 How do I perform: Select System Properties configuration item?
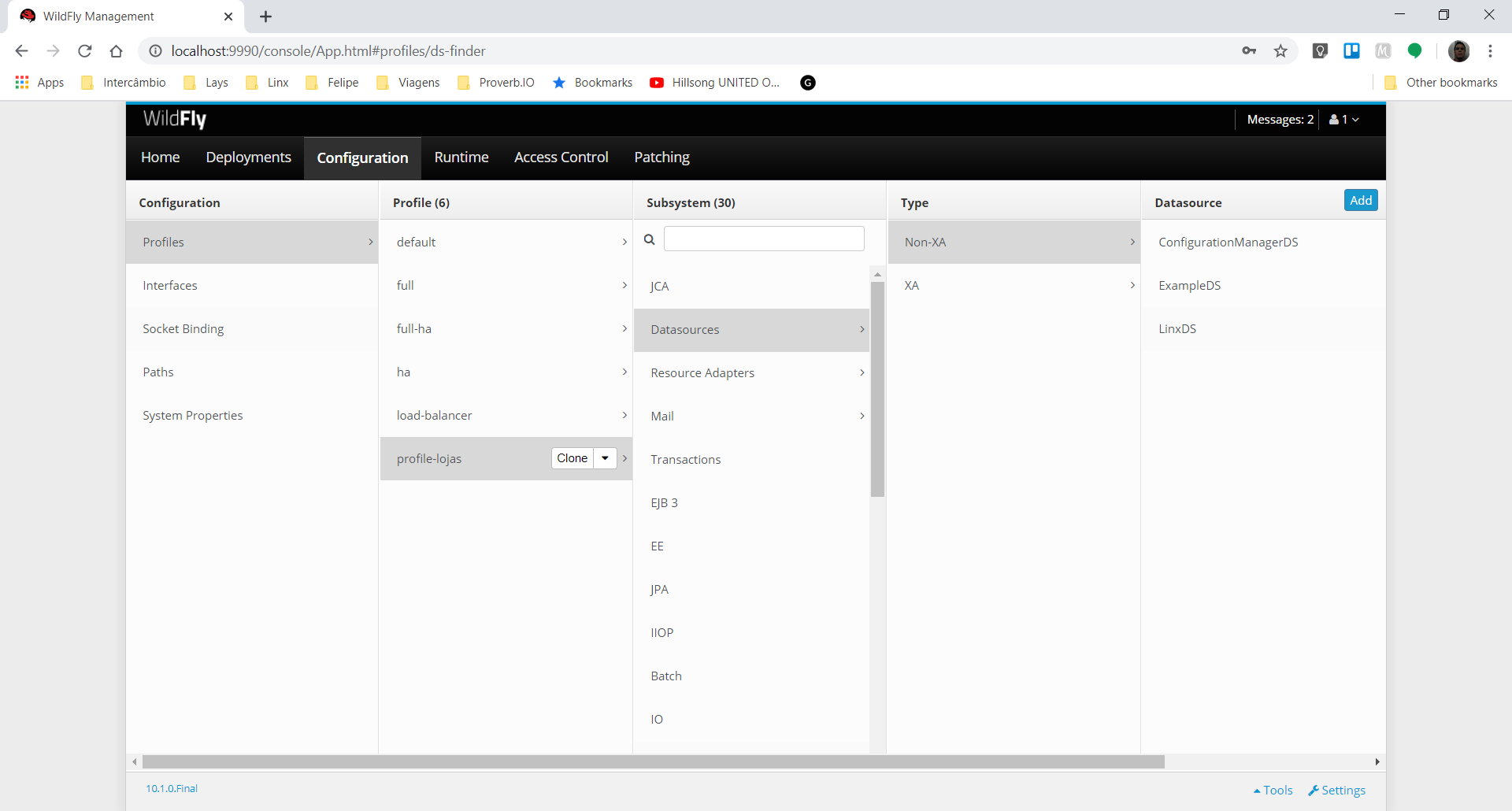point(252,415)
